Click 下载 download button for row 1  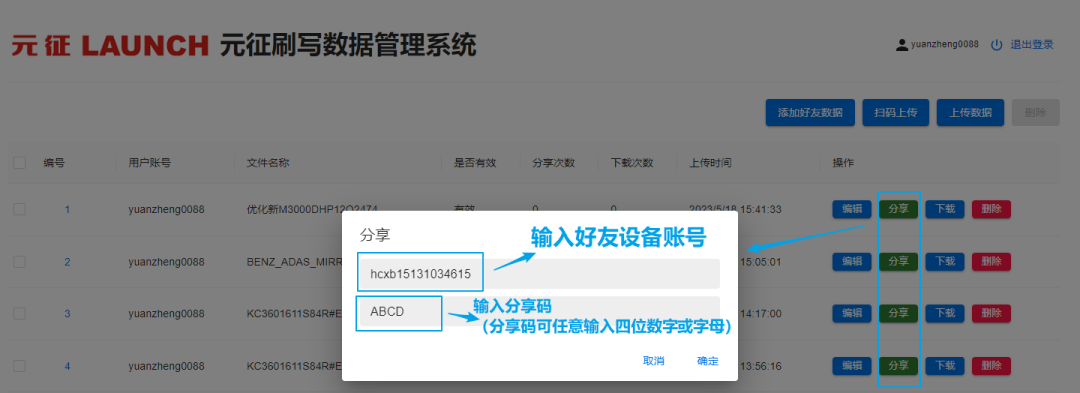tap(945, 209)
